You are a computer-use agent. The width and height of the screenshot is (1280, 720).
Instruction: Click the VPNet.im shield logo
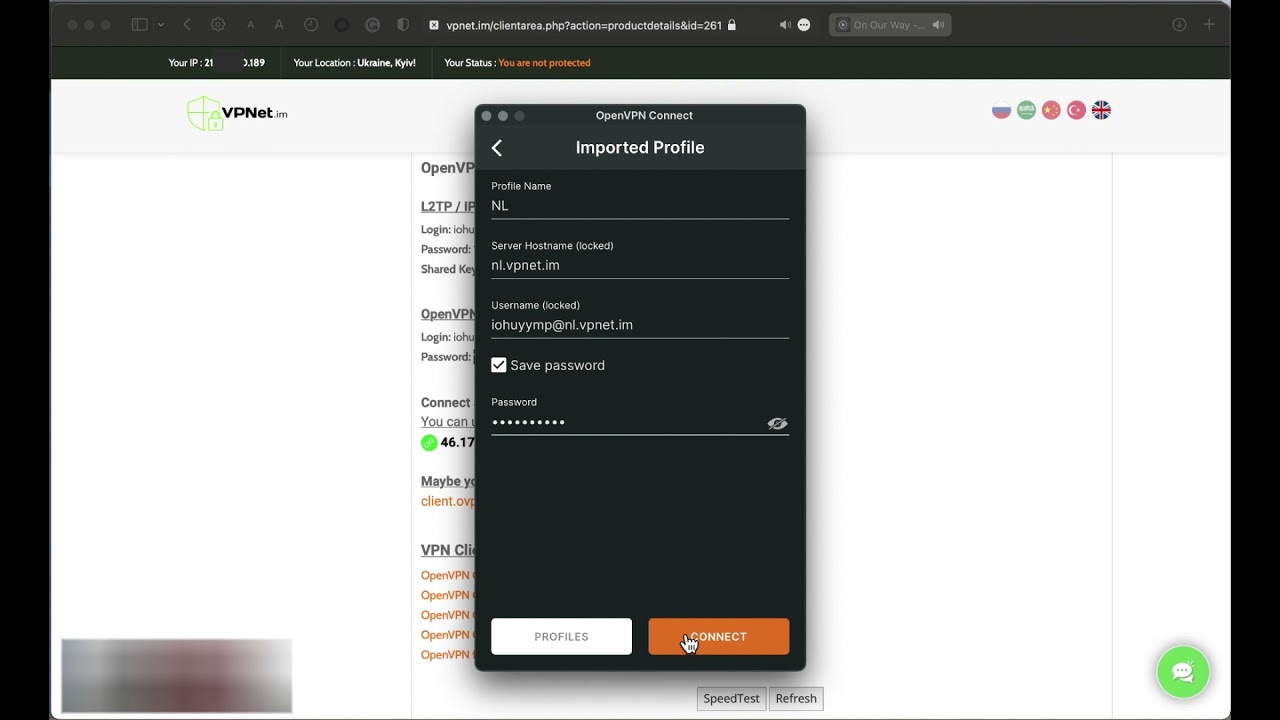tap(237, 113)
